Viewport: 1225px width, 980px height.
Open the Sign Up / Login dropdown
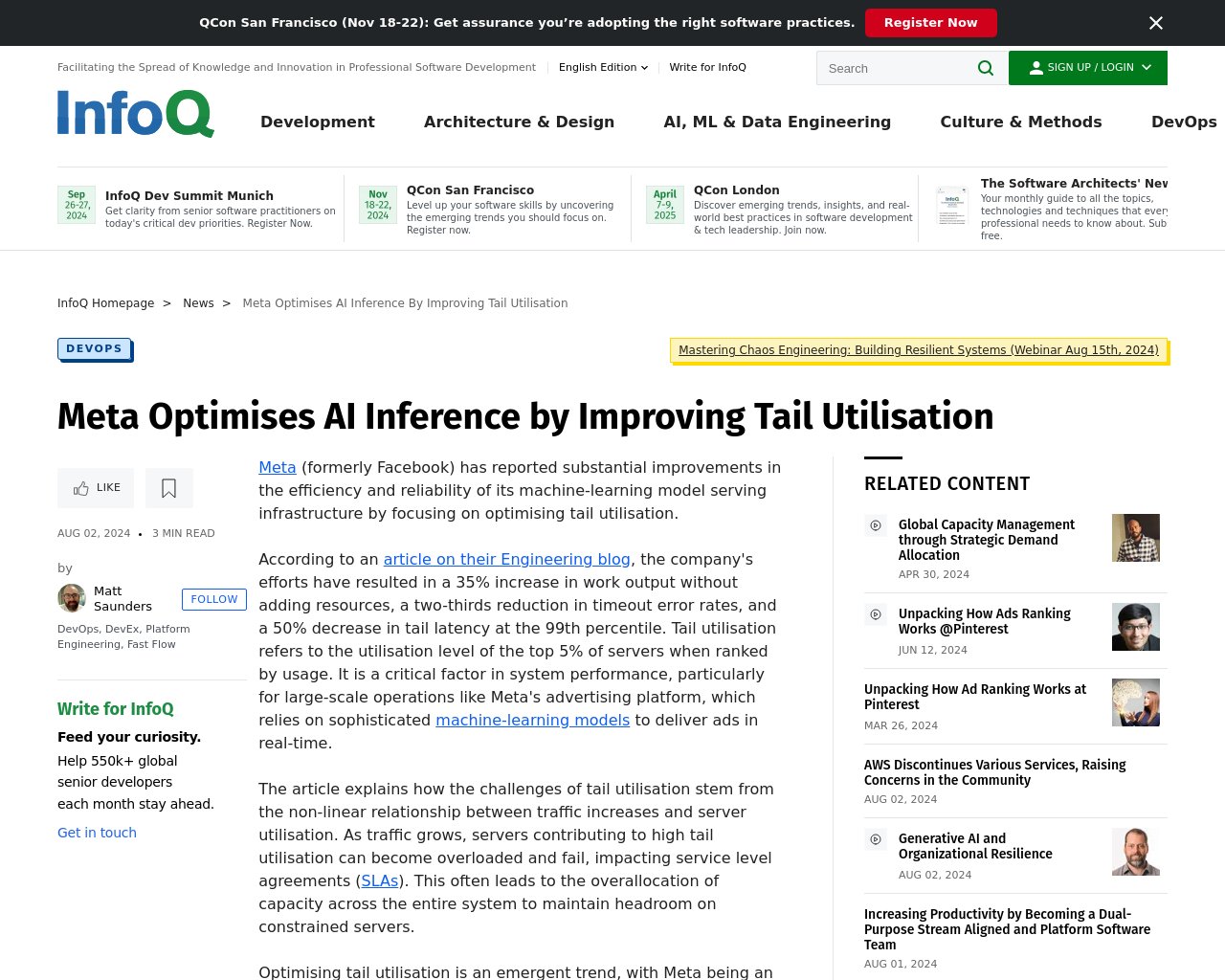[x=1088, y=68]
